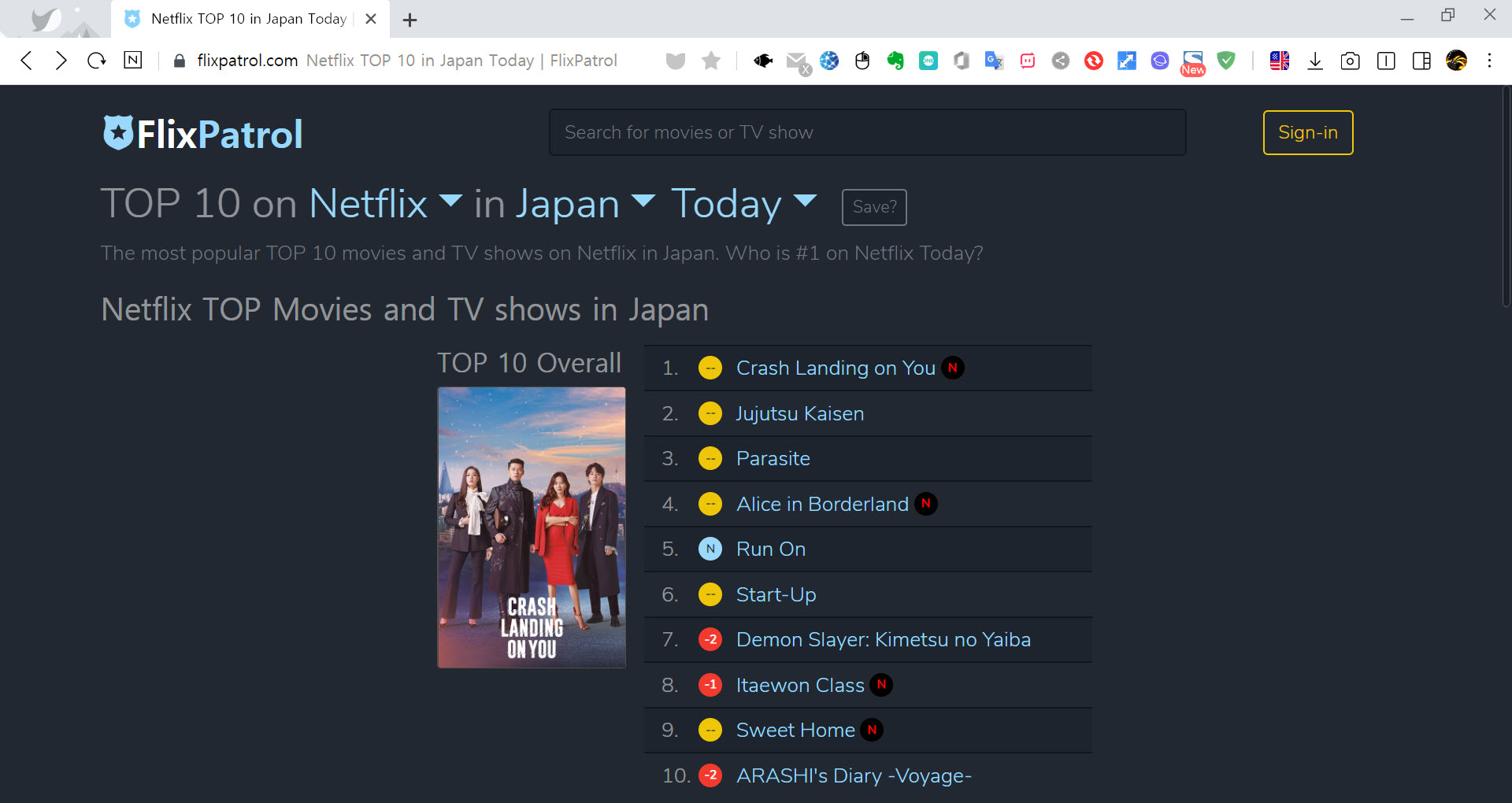Screen dimensions: 1512x803
Task: Open the split view layout icon
Action: 1421,61
